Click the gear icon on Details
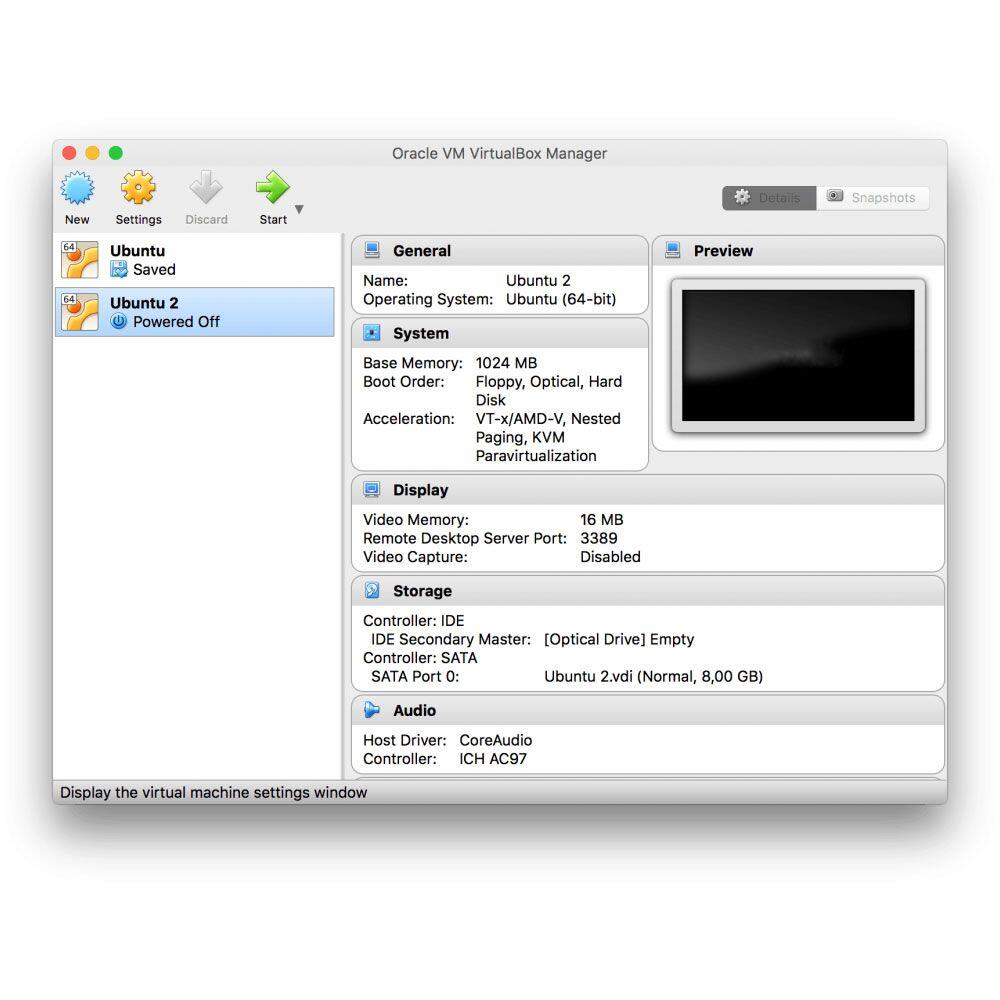Image resolution: width=1000 pixels, height=1000 pixels. [742, 197]
